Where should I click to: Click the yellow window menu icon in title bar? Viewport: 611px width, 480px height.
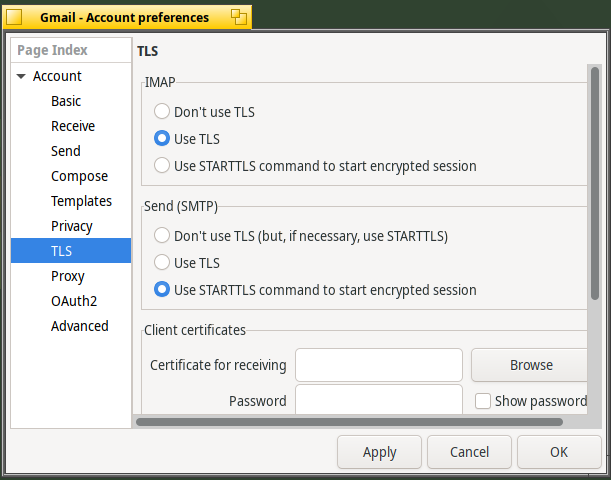pos(14,17)
